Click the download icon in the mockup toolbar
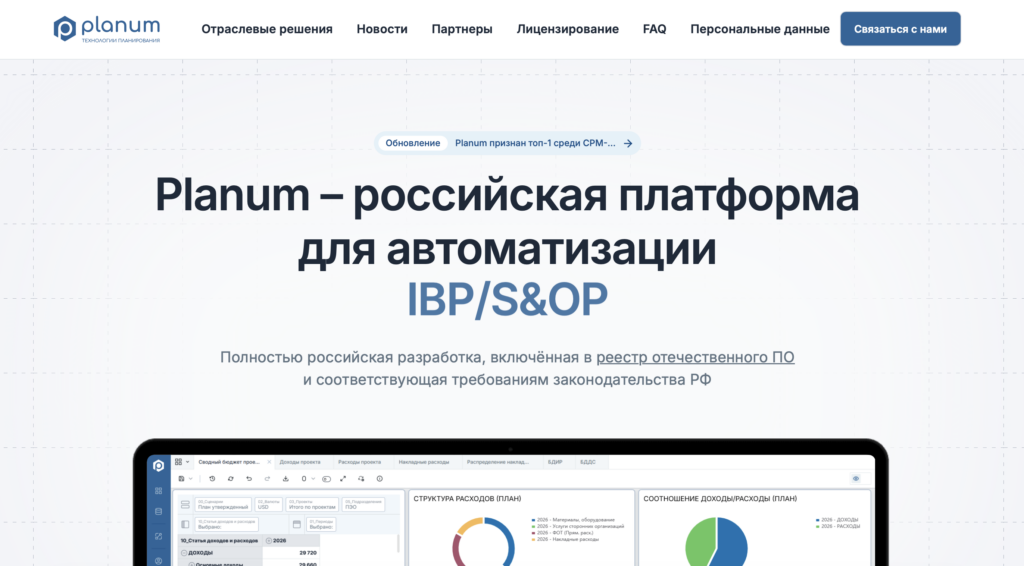 pos(285,479)
